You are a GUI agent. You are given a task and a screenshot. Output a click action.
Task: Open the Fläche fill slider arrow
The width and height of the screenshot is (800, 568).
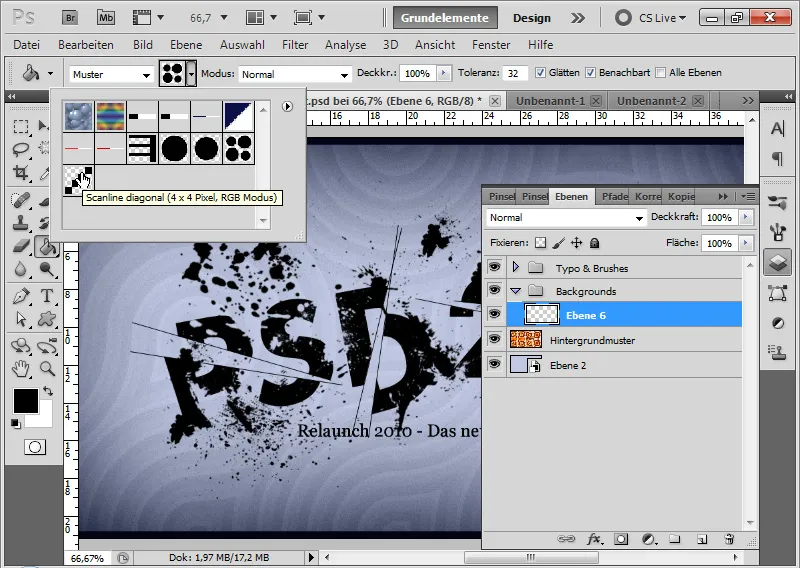click(746, 243)
